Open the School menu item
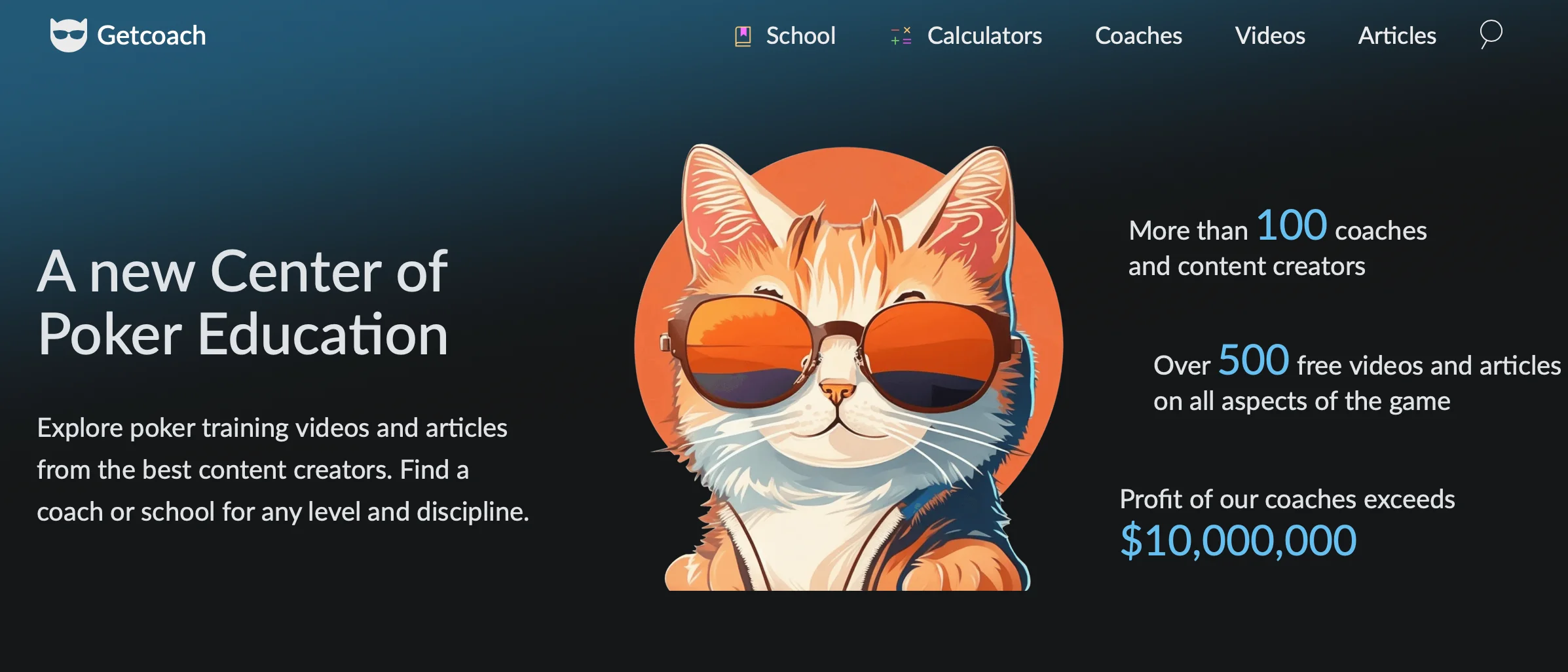Screen dimensions: 1568x672 [800, 35]
